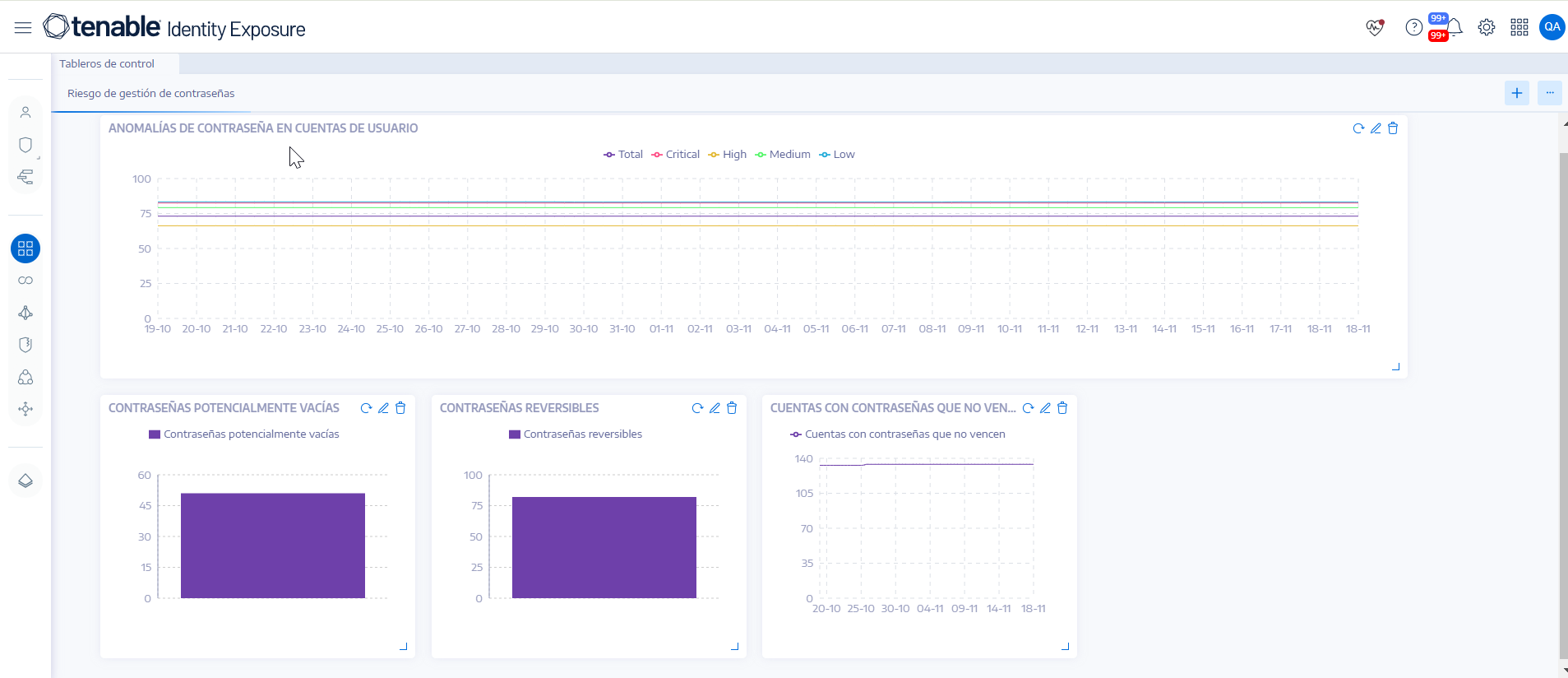
Task: Delete Cuentas con contraseñas que no vencen widget
Action: coord(1062,408)
